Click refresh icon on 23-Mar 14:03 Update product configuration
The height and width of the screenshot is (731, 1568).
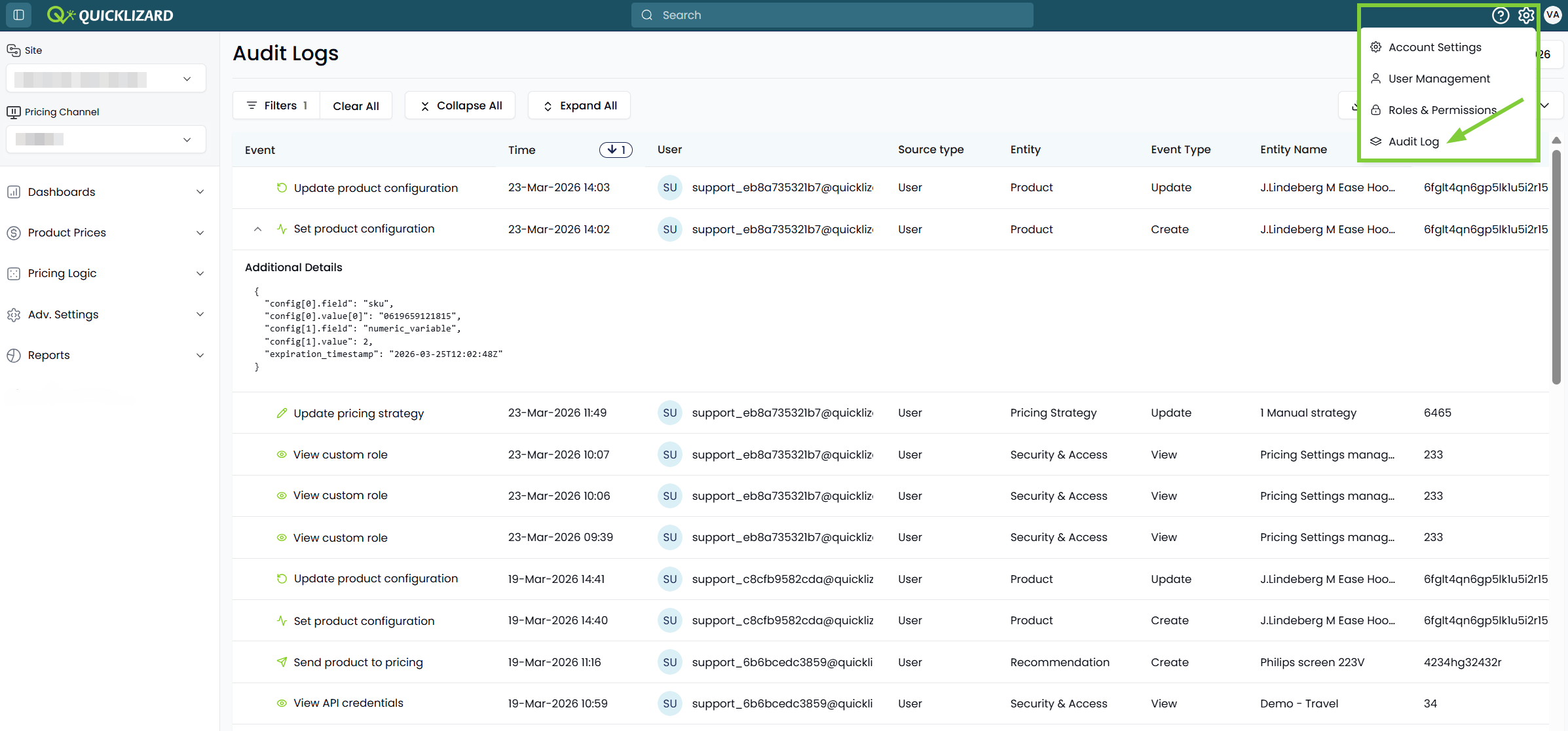coord(282,188)
